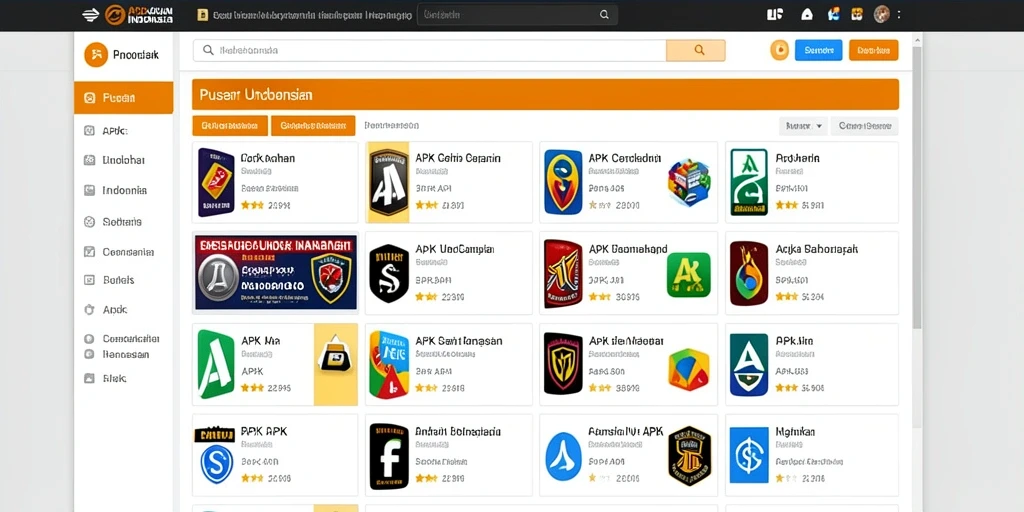Image resolution: width=1024 pixels, height=512 pixels.
Task: Open the APK Cercledntt app title
Action: coord(625,158)
